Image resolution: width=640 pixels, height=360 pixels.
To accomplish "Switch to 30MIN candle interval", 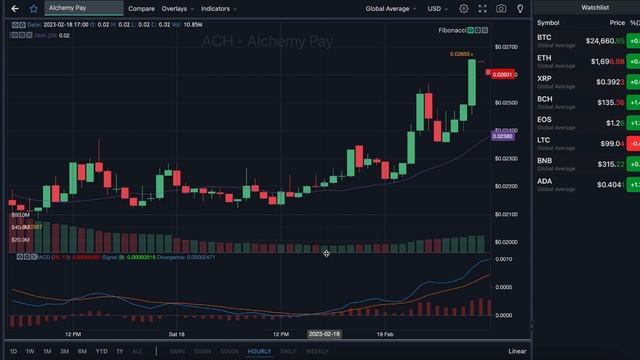I will (229, 351).
